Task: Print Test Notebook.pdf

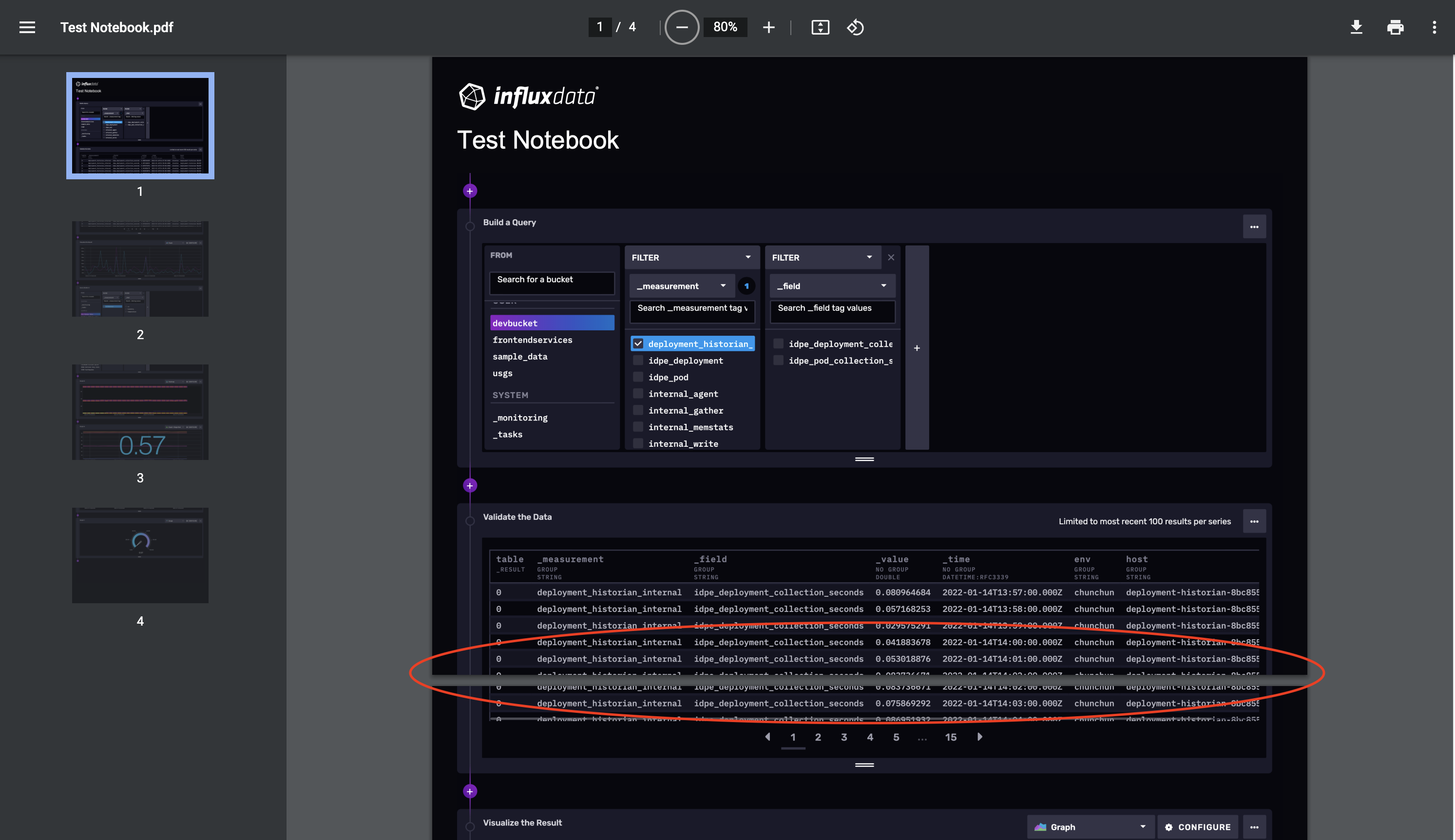Action: 1395,27
